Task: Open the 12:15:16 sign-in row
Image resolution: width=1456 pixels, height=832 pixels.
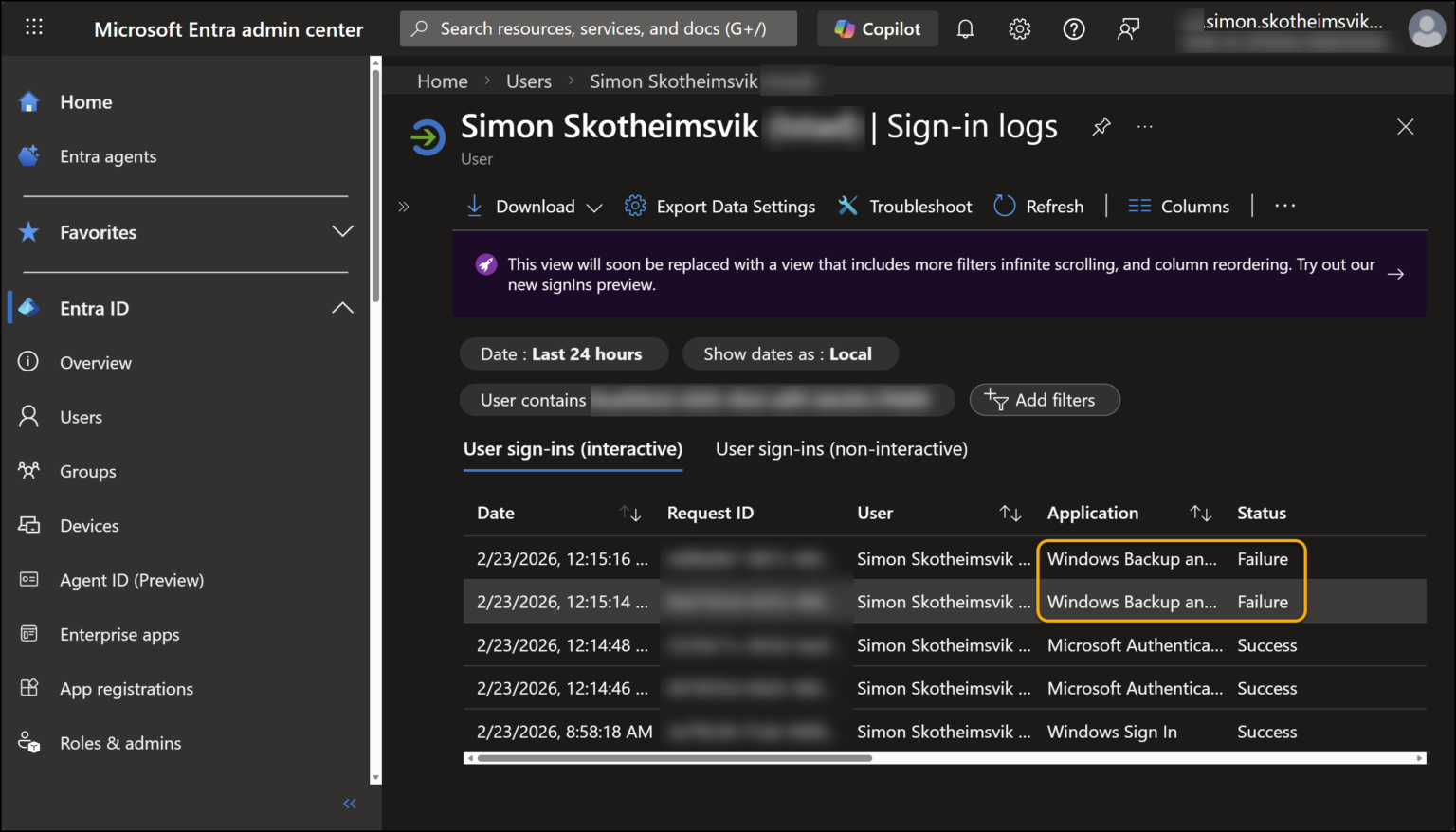Action: (x=944, y=559)
